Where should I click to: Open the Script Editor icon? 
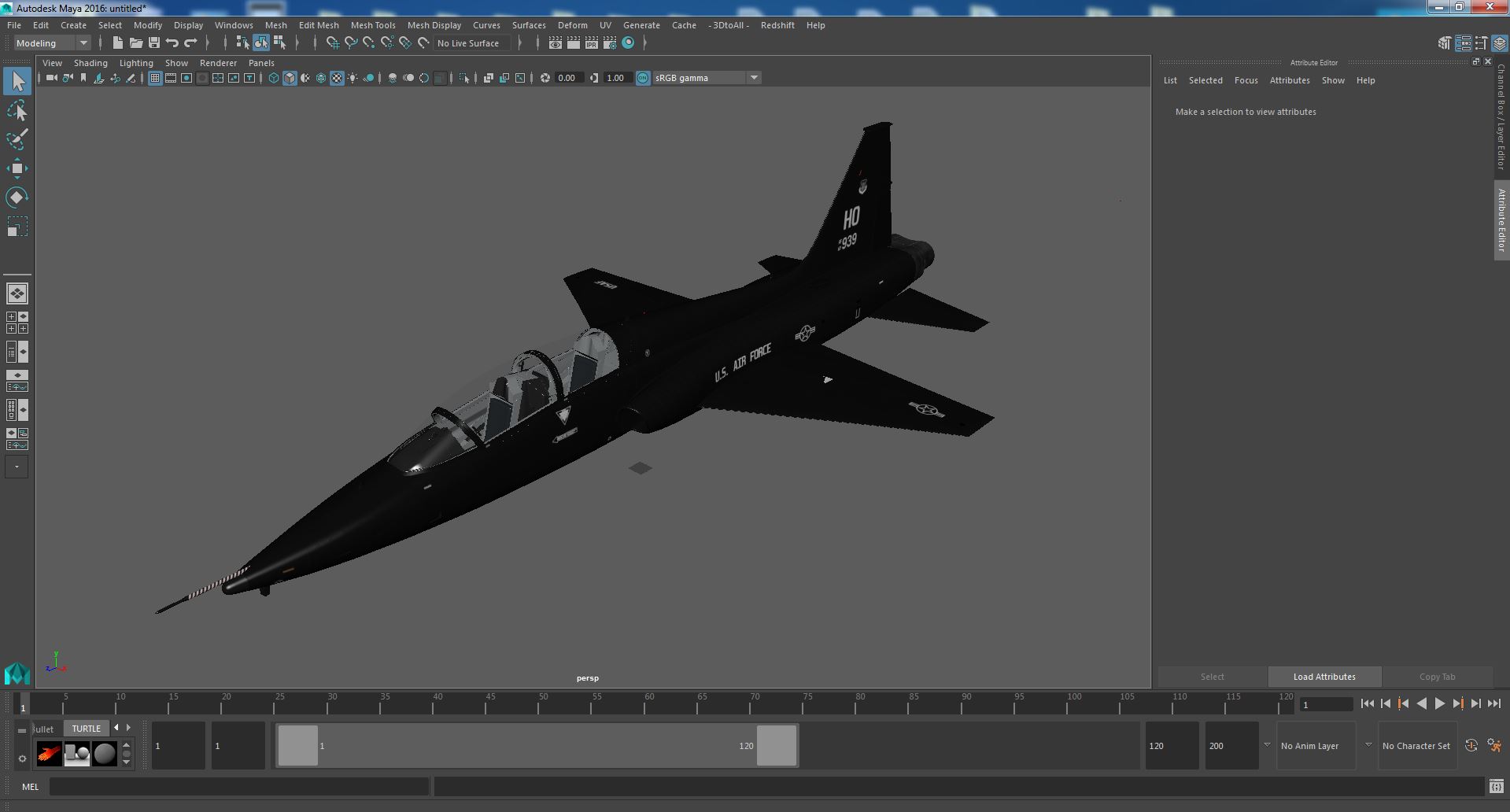[1496, 787]
